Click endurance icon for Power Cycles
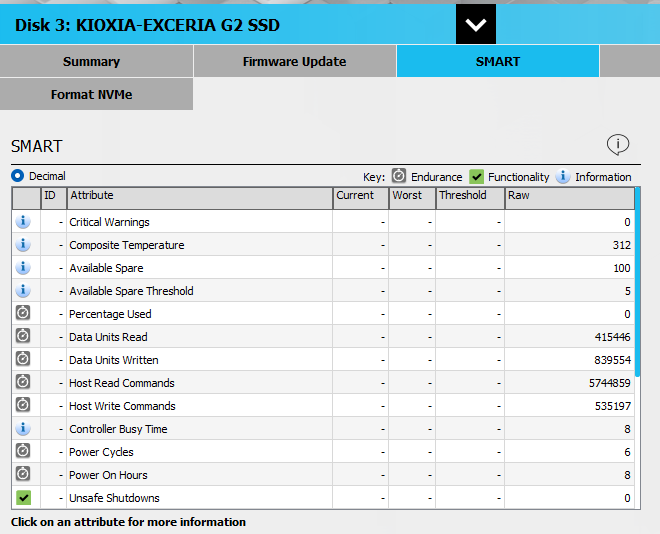The image size is (660, 534). click(23, 451)
